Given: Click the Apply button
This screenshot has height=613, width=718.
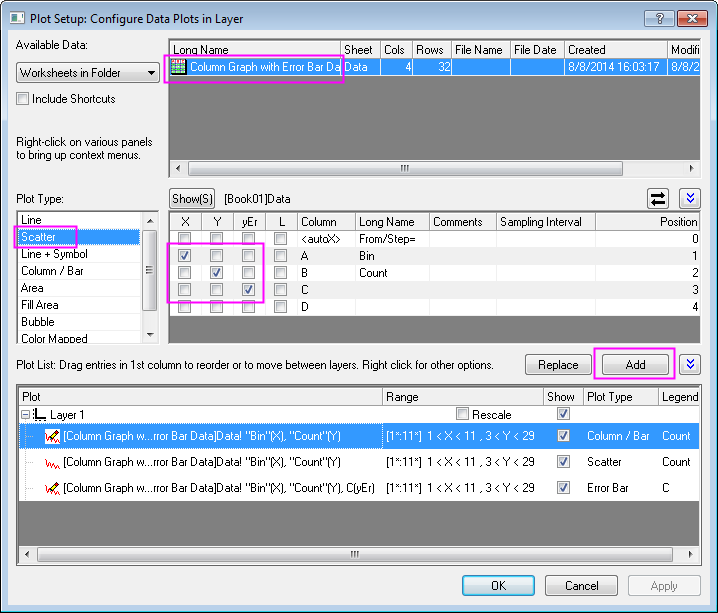Looking at the screenshot, I should coord(664,586).
